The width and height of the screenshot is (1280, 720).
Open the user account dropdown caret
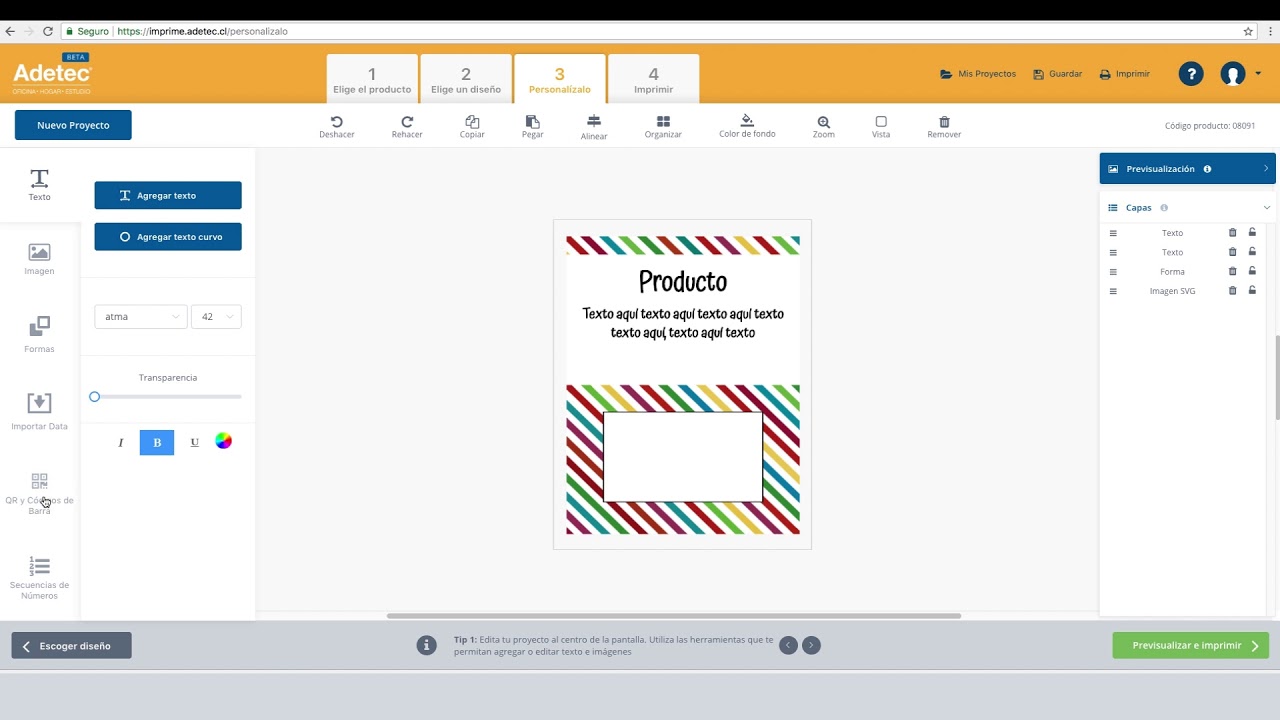pyautogui.click(x=1258, y=73)
